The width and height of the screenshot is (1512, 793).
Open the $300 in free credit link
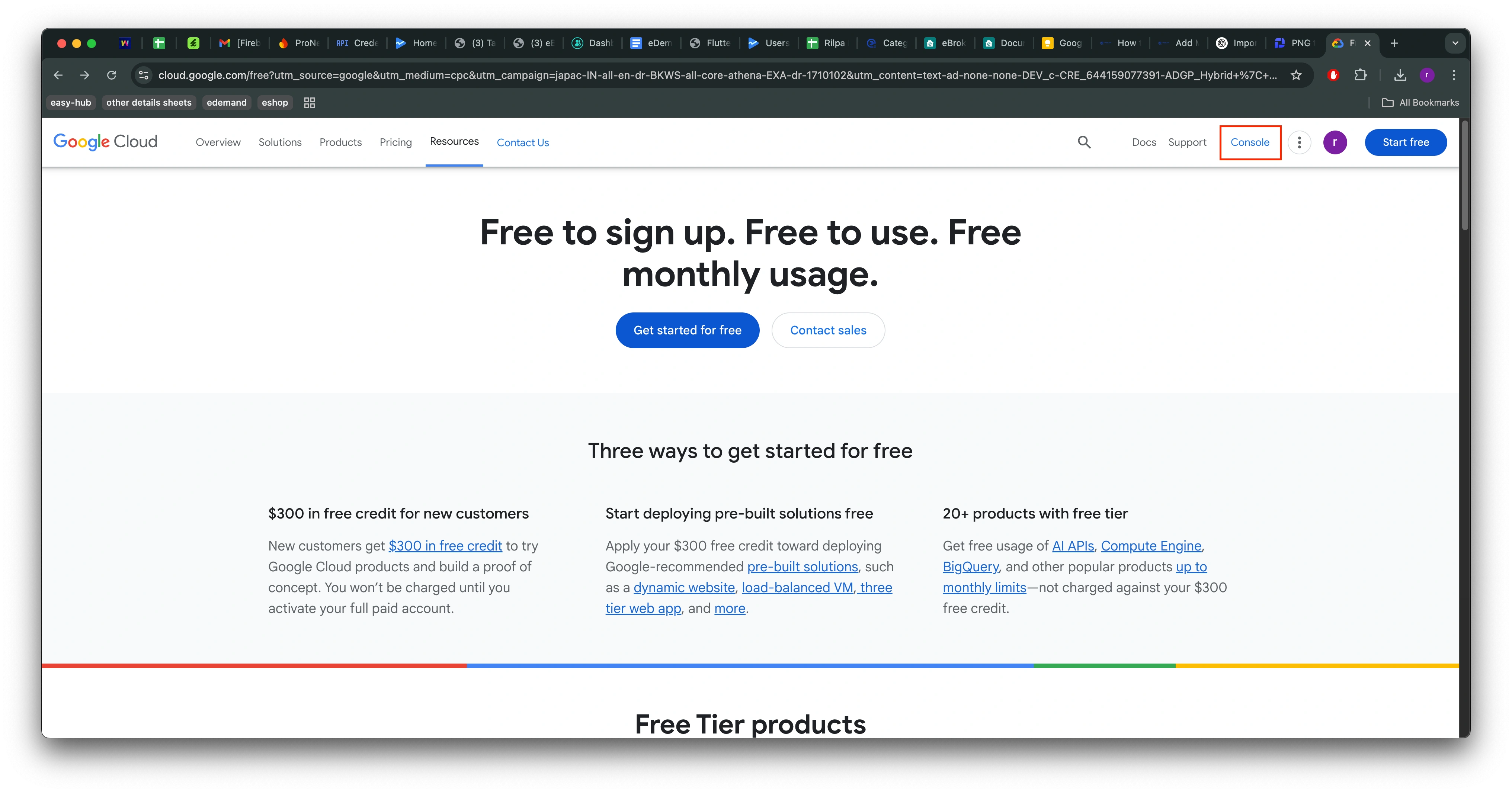[445, 545]
